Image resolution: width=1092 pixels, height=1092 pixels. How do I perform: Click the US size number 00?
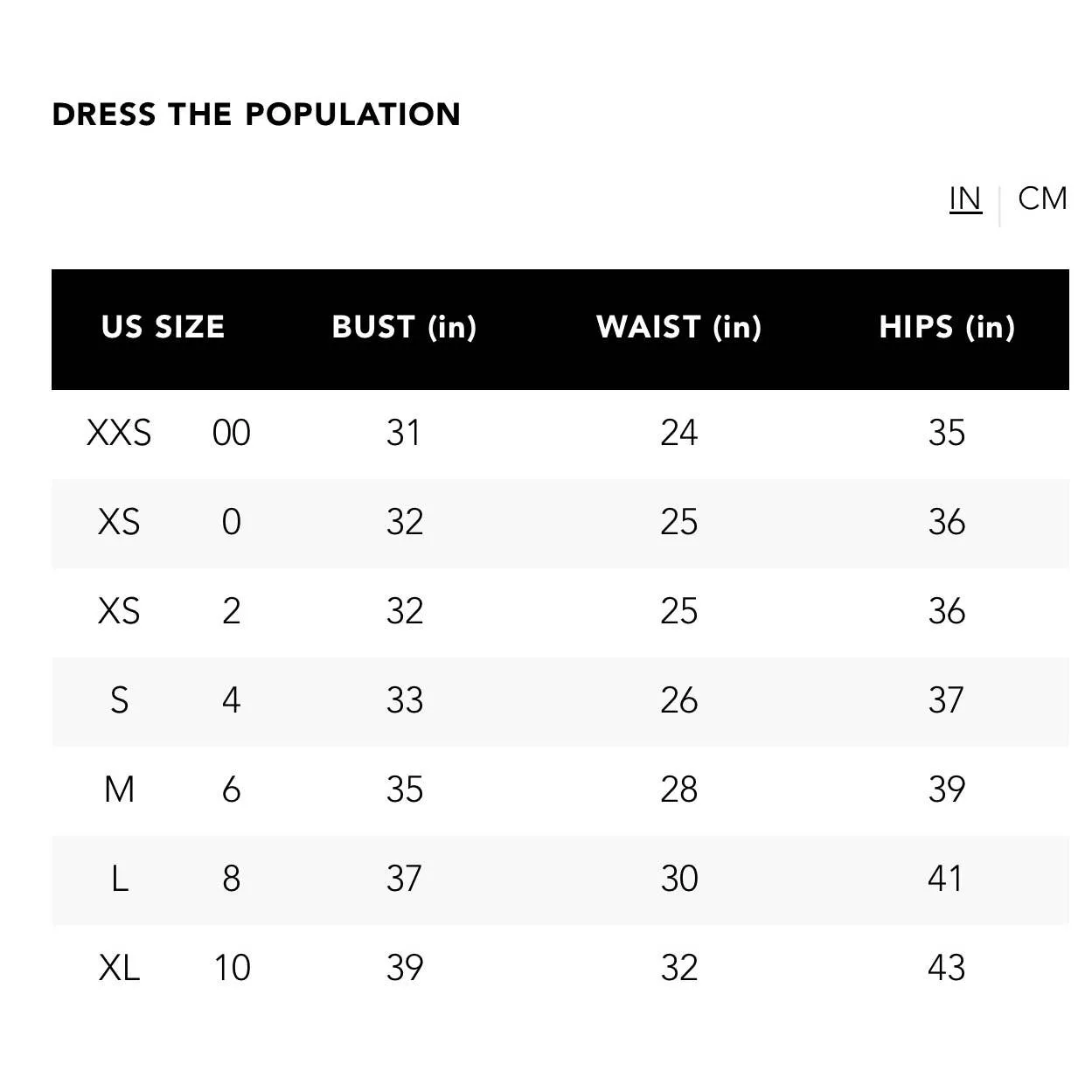(x=230, y=433)
